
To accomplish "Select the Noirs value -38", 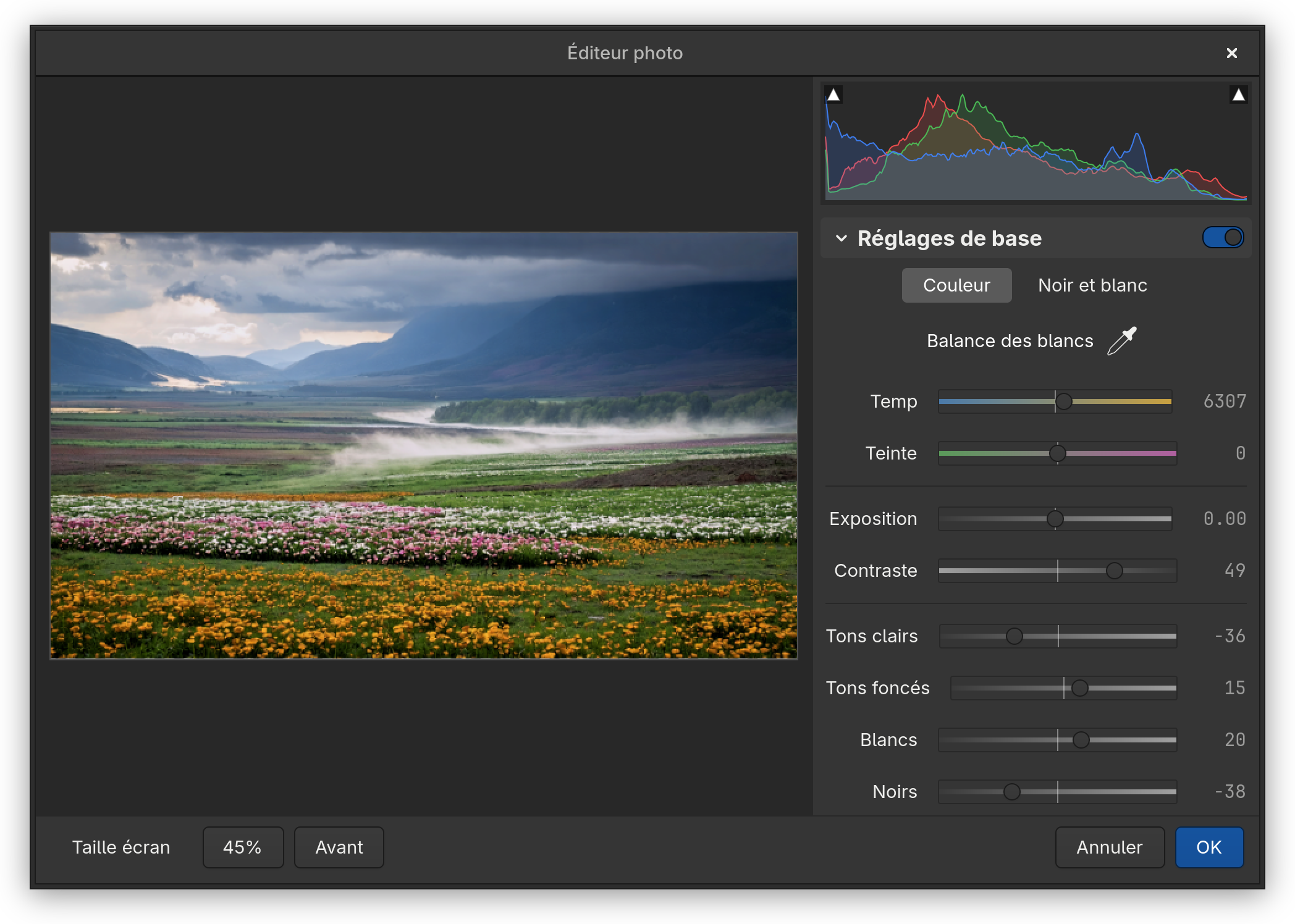I will [1230, 792].
